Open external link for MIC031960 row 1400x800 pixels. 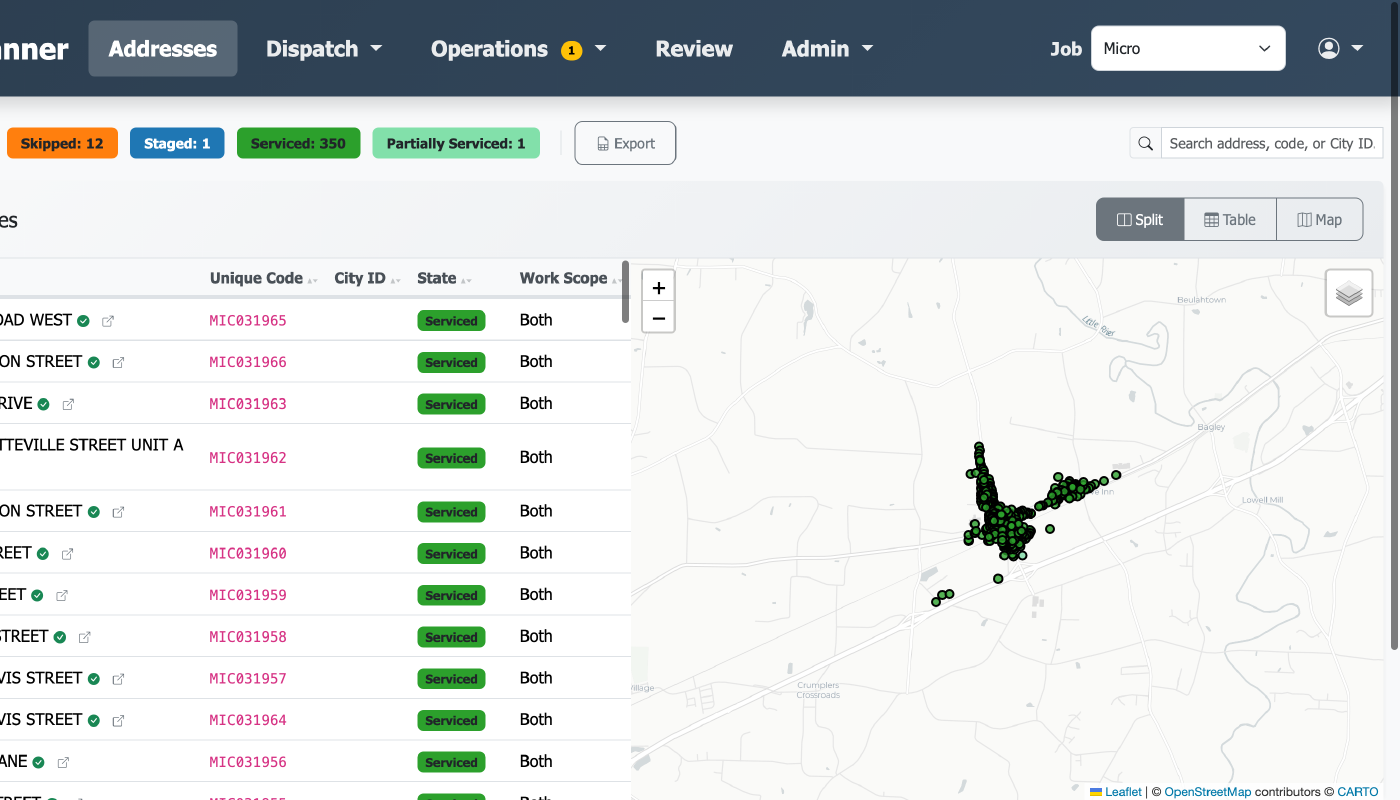pyautogui.click(x=67, y=554)
